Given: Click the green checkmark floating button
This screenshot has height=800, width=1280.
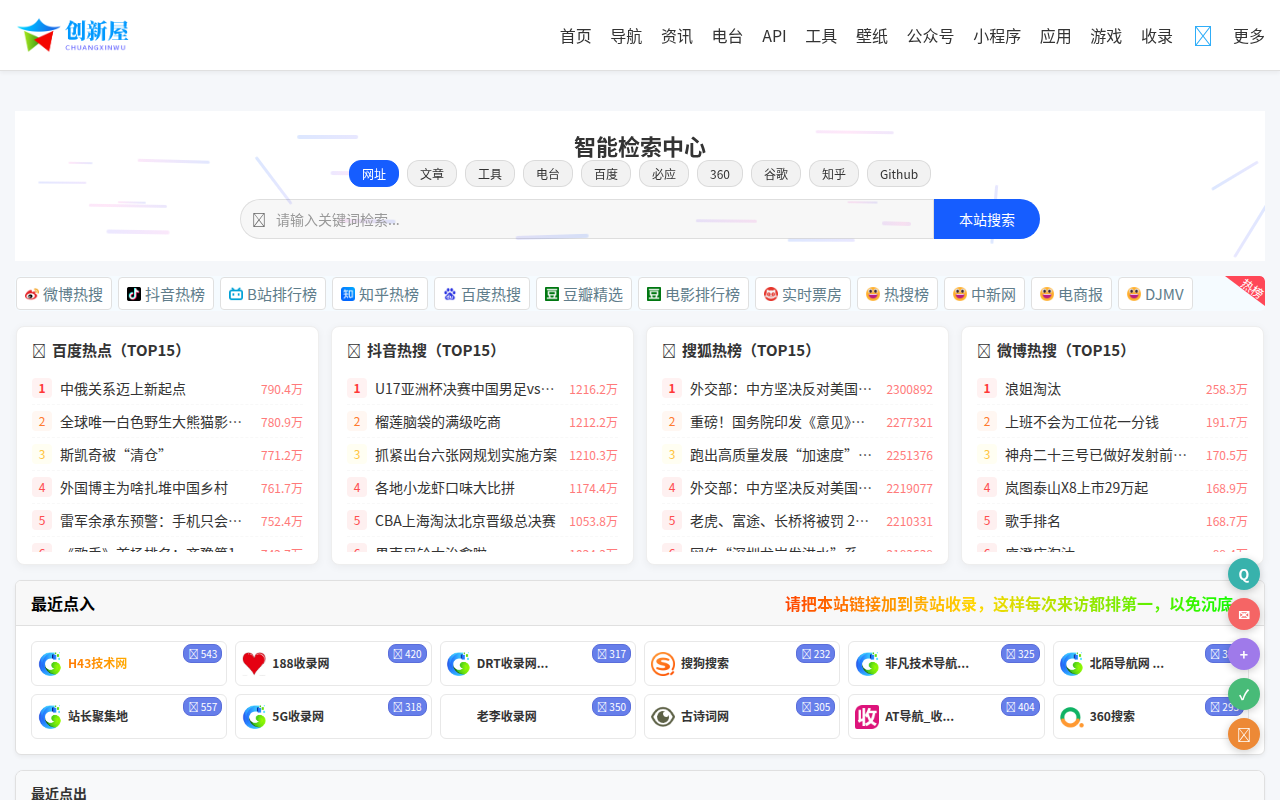Looking at the screenshot, I should click(x=1244, y=694).
